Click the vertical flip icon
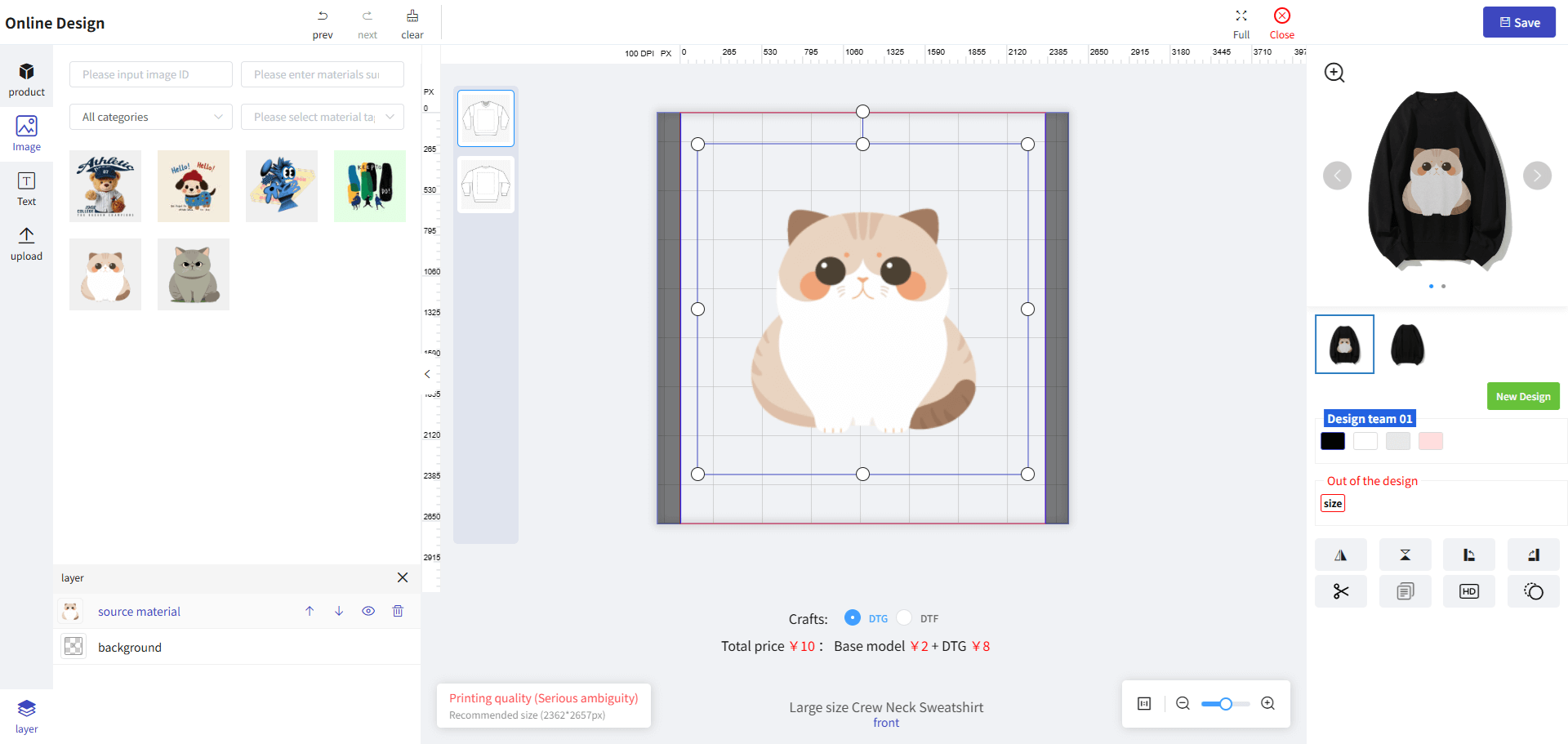1568x744 pixels. (1405, 555)
